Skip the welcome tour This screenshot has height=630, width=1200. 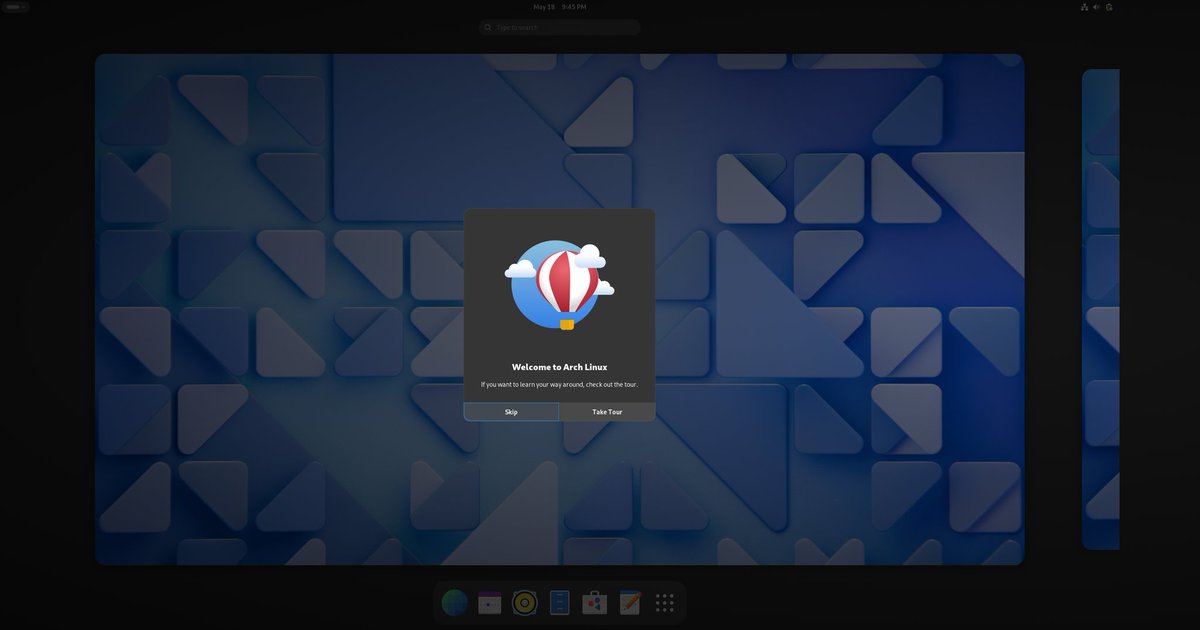(x=511, y=412)
